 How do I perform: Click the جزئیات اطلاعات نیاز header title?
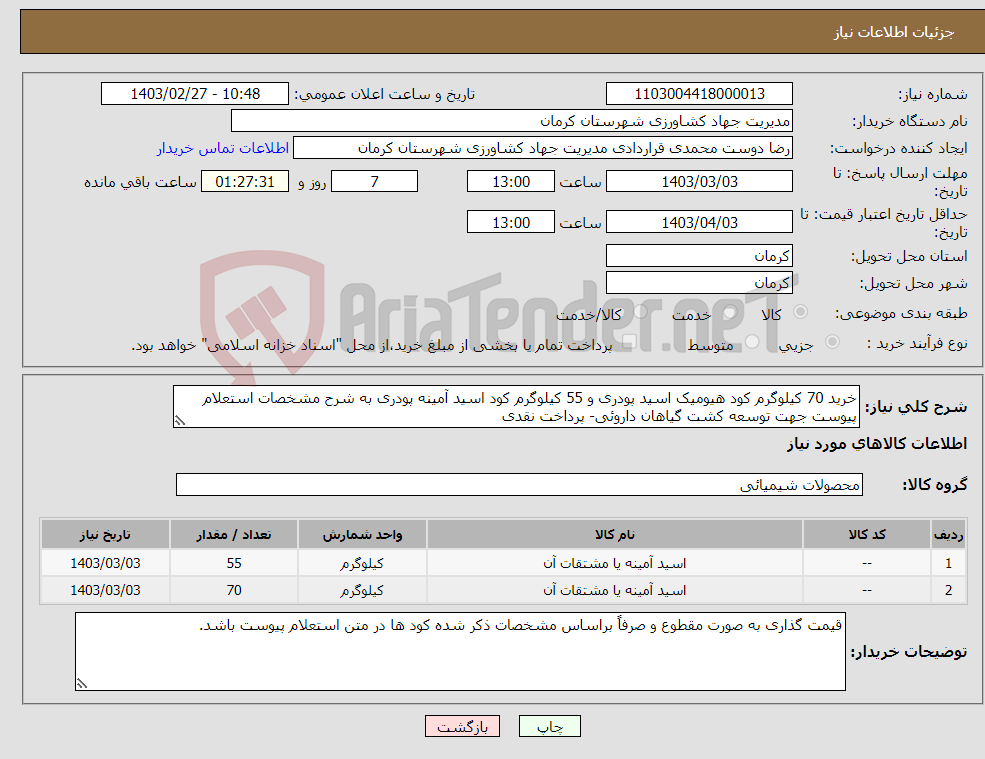point(893,32)
